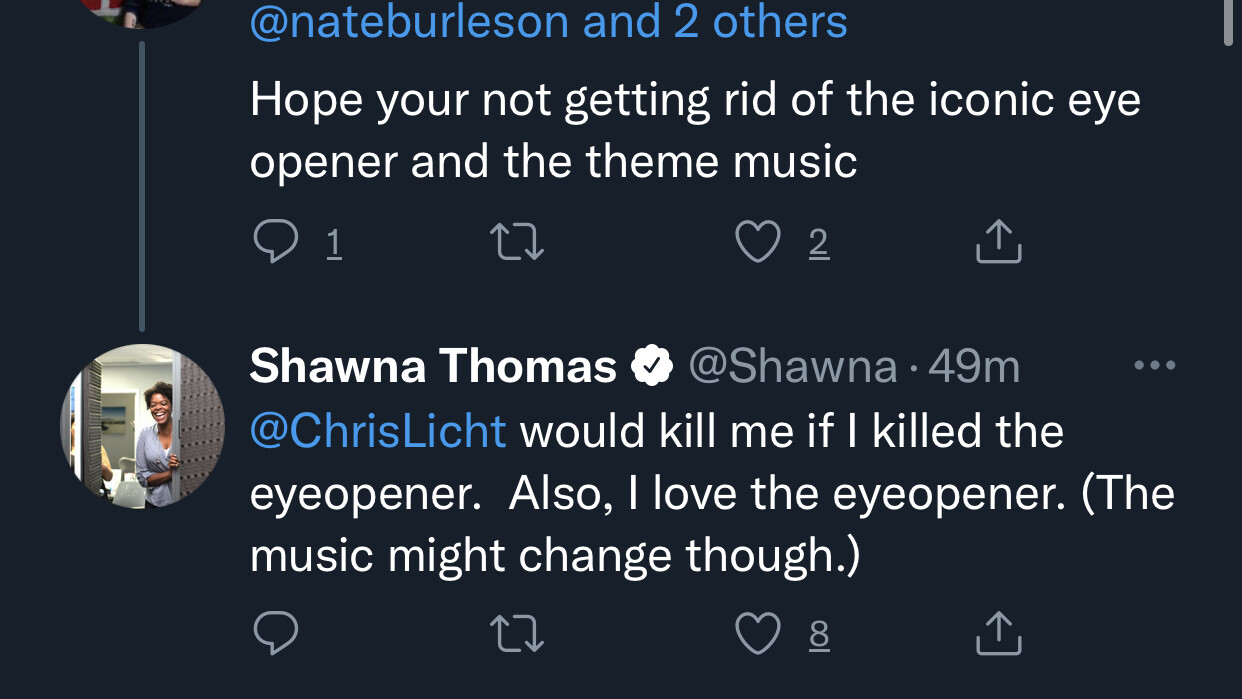
Task: Retweet the iconic eye opener tweet
Action: tap(517, 242)
